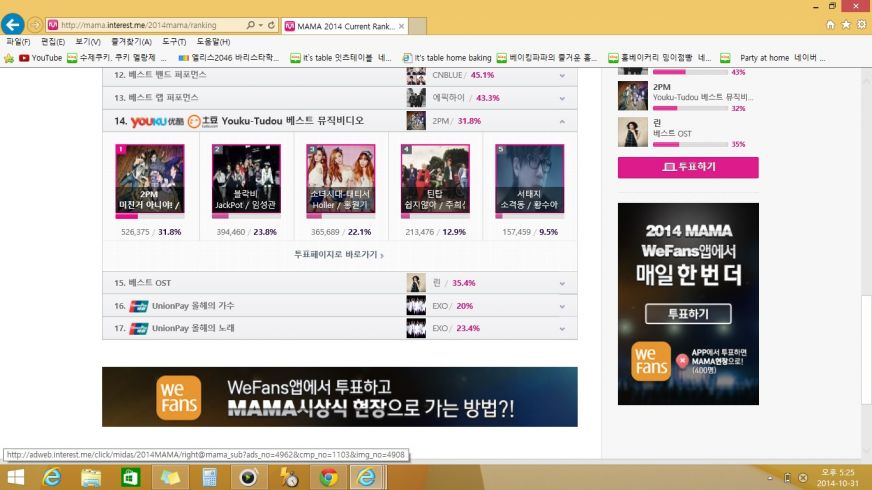
Task: Expand category 17 UnionPay 올해의 노래 chevron
Action: pyautogui.click(x=562, y=329)
